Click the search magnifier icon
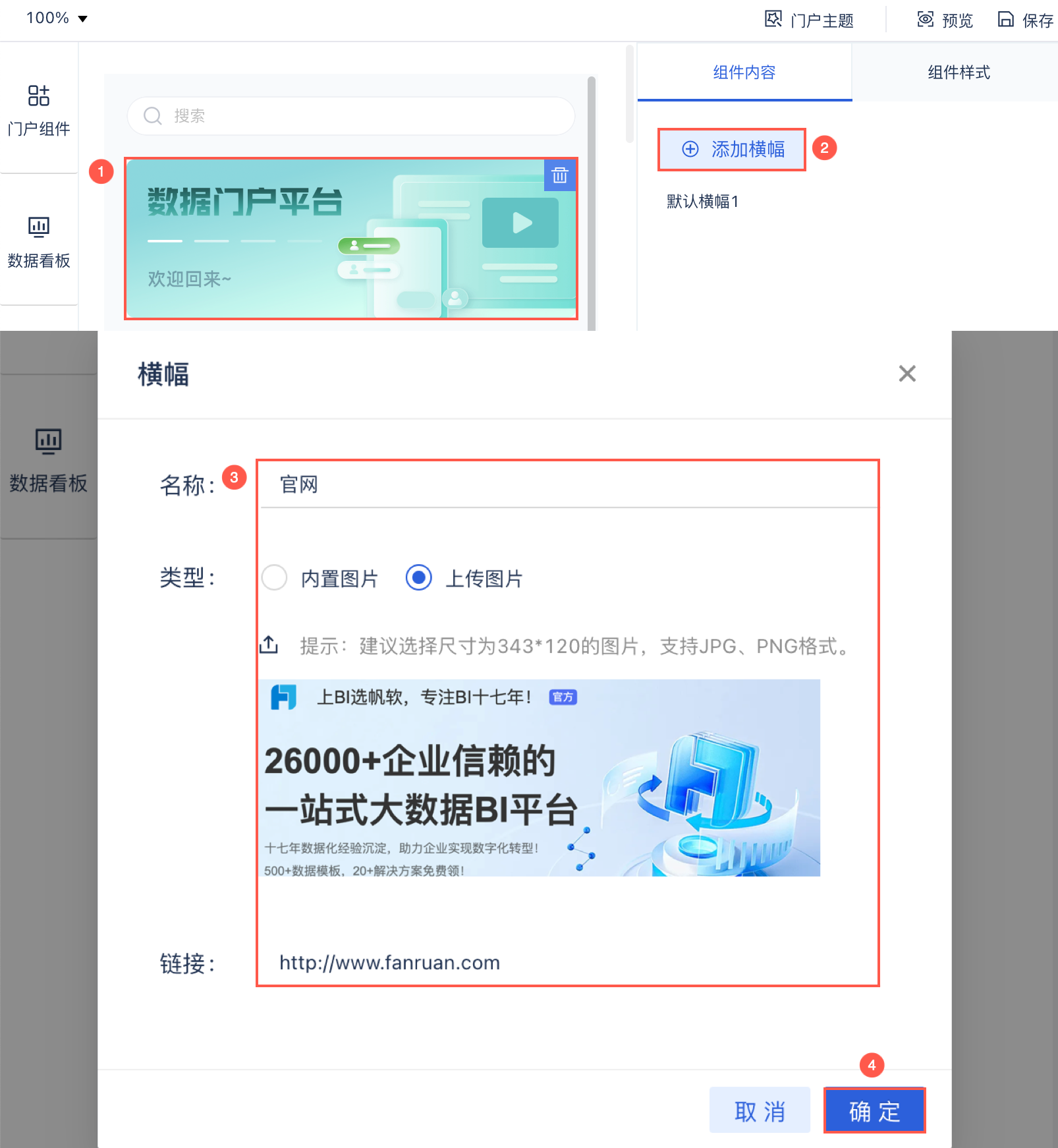The width and height of the screenshot is (1058, 1148). pyautogui.click(x=153, y=116)
